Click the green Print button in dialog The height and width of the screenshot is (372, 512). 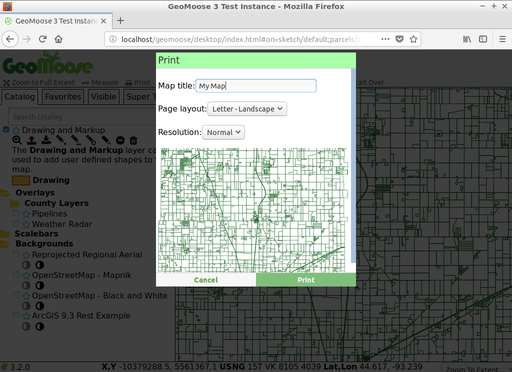pyautogui.click(x=306, y=280)
